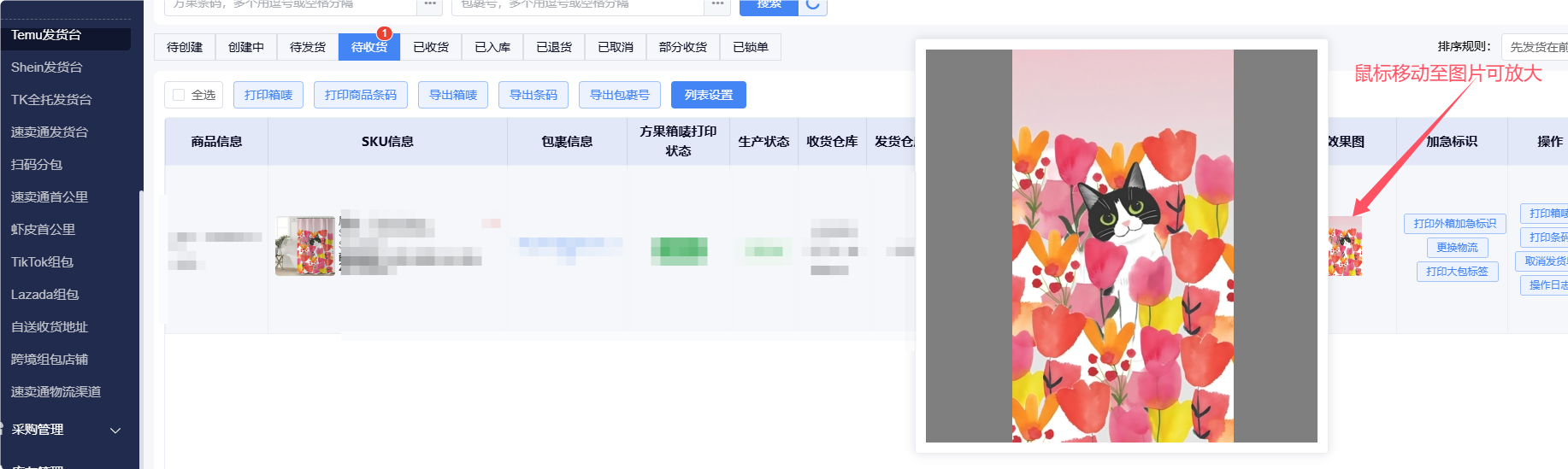1568x469 pixels.
Task: Click the 加急标识 column header
Action: pos(1452,142)
